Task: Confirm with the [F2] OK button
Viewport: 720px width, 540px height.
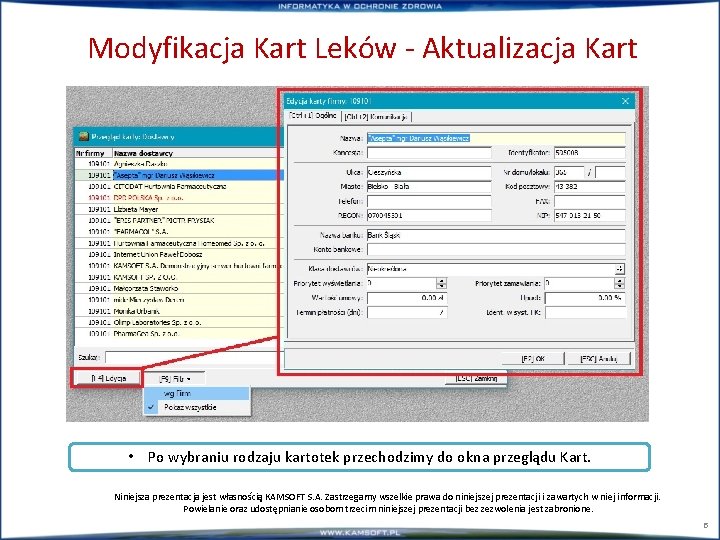Action: click(533, 359)
